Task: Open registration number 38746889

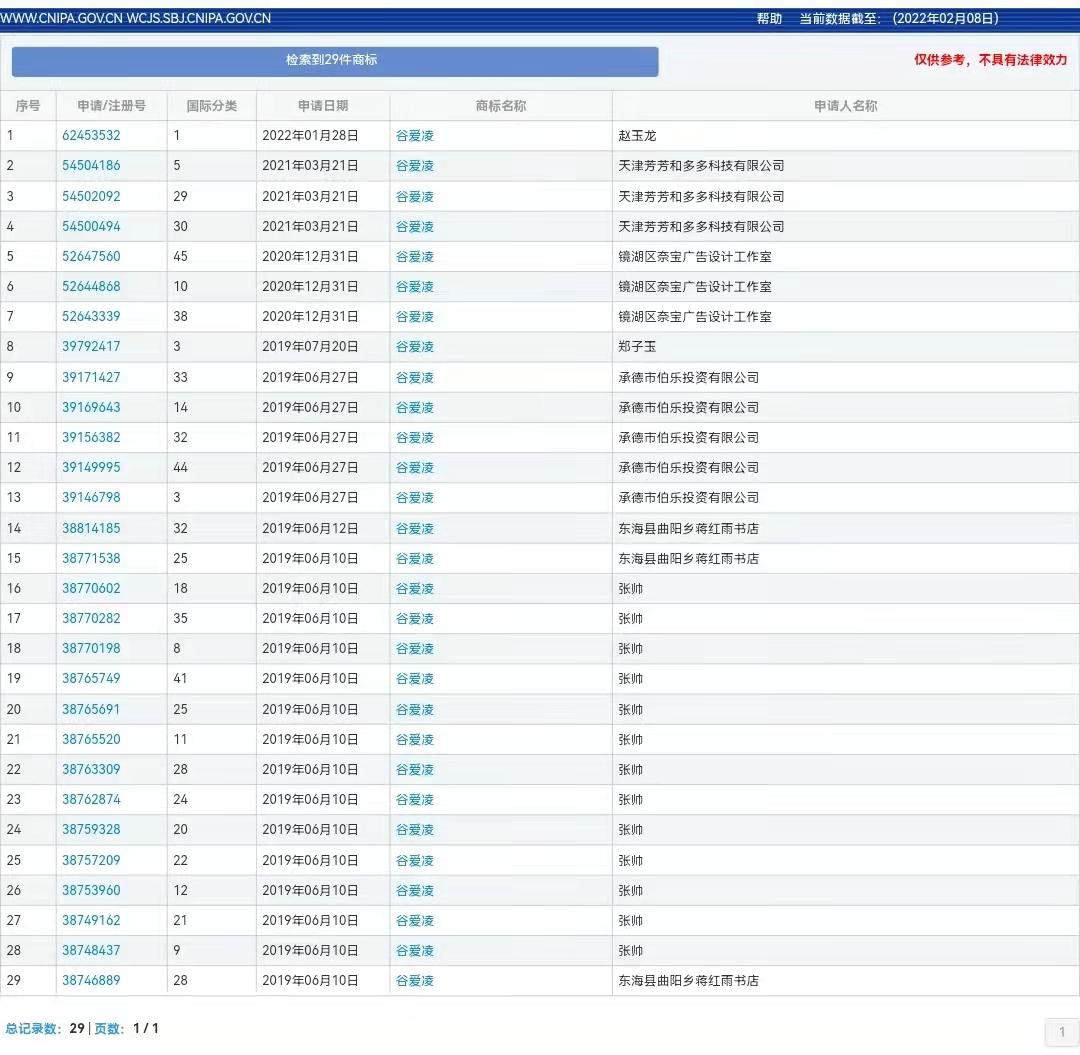Action: pos(91,981)
